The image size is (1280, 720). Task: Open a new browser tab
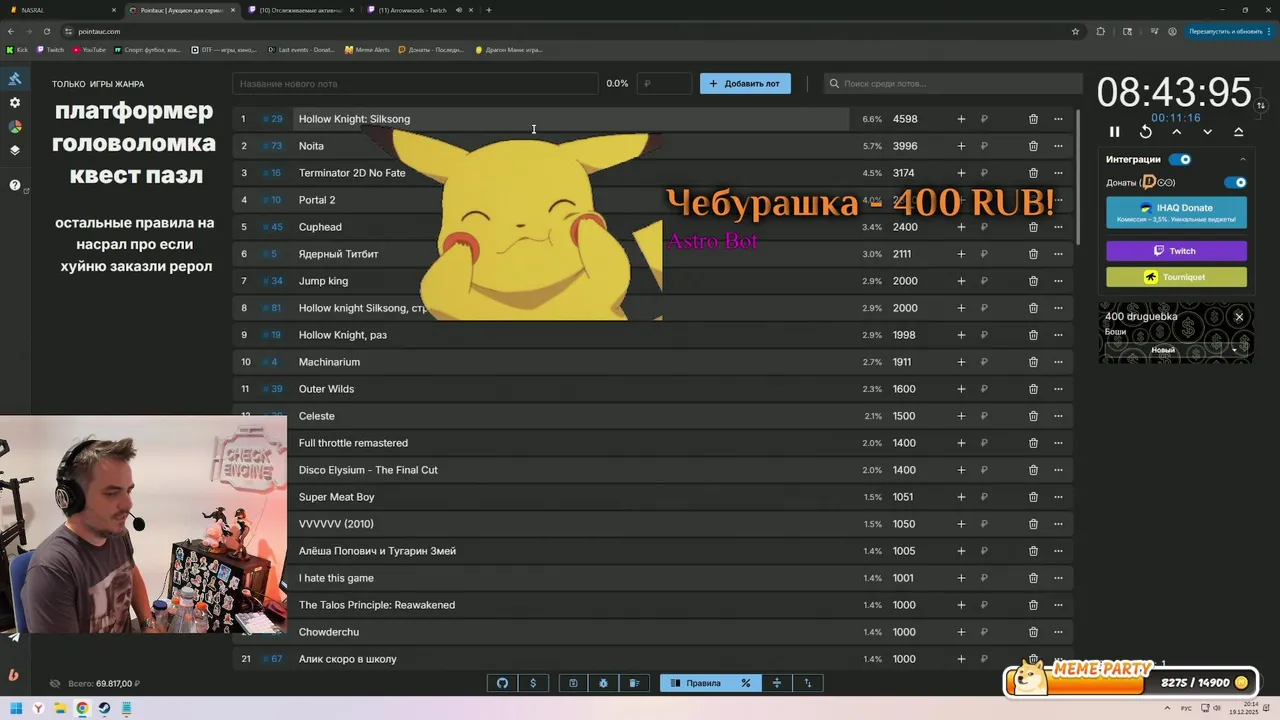pos(489,10)
